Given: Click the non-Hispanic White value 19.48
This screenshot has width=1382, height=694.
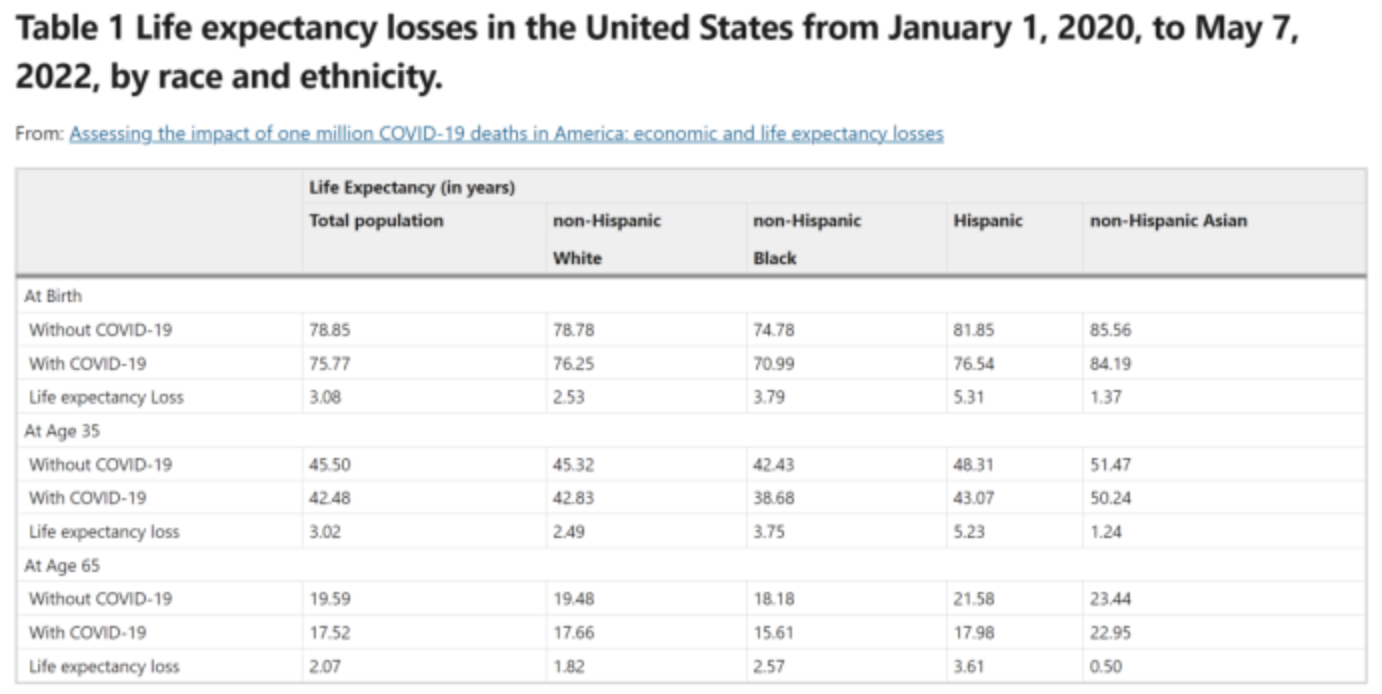Looking at the screenshot, I should (x=573, y=599).
